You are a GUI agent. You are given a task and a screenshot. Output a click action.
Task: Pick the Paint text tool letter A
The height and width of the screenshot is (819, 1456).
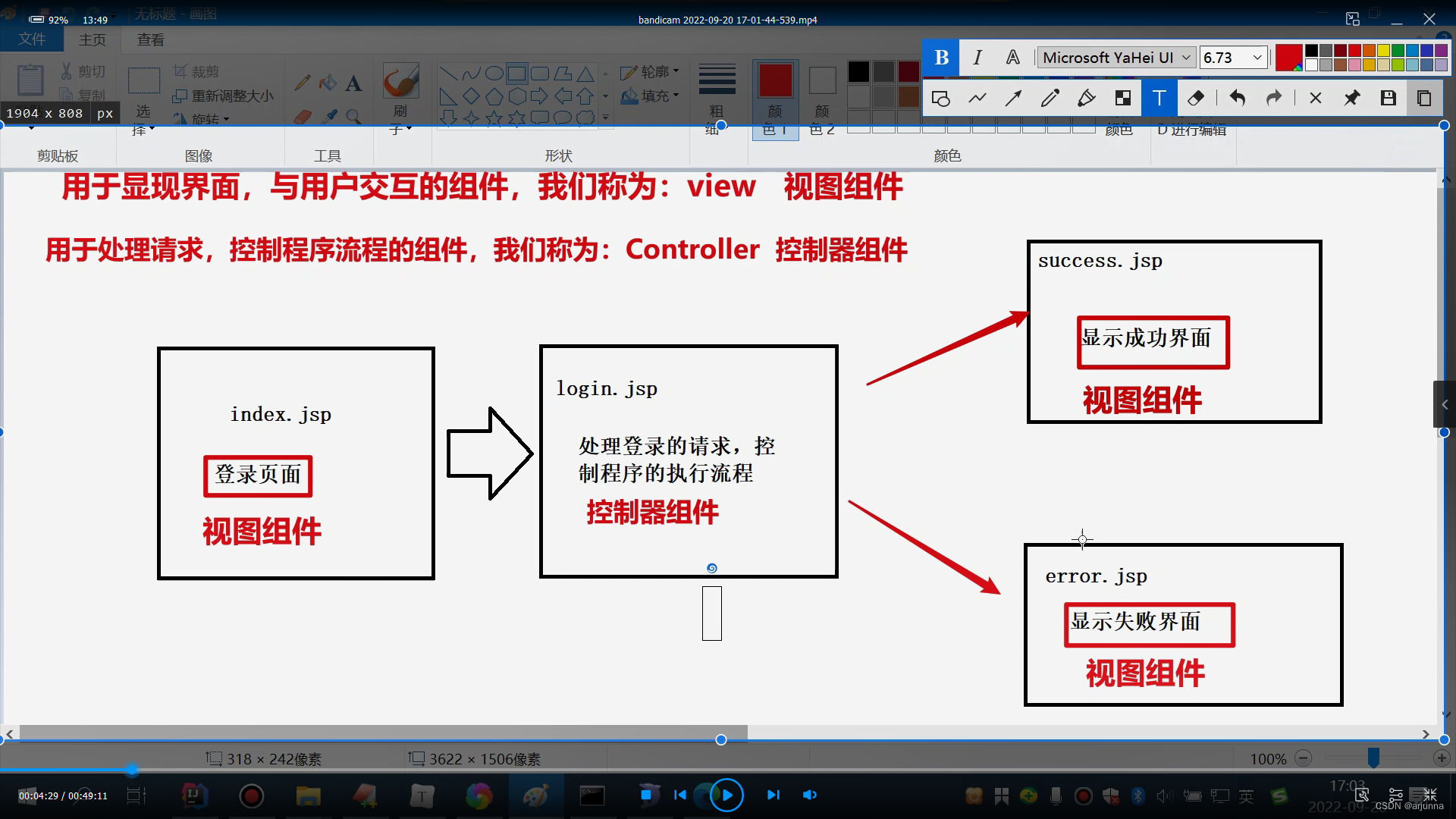point(353,83)
